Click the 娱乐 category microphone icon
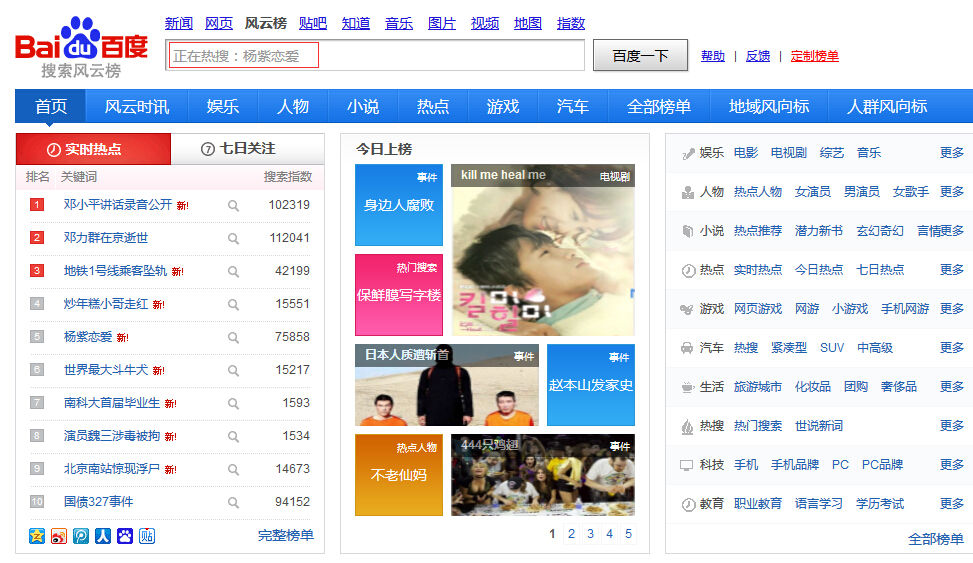 tap(688, 153)
